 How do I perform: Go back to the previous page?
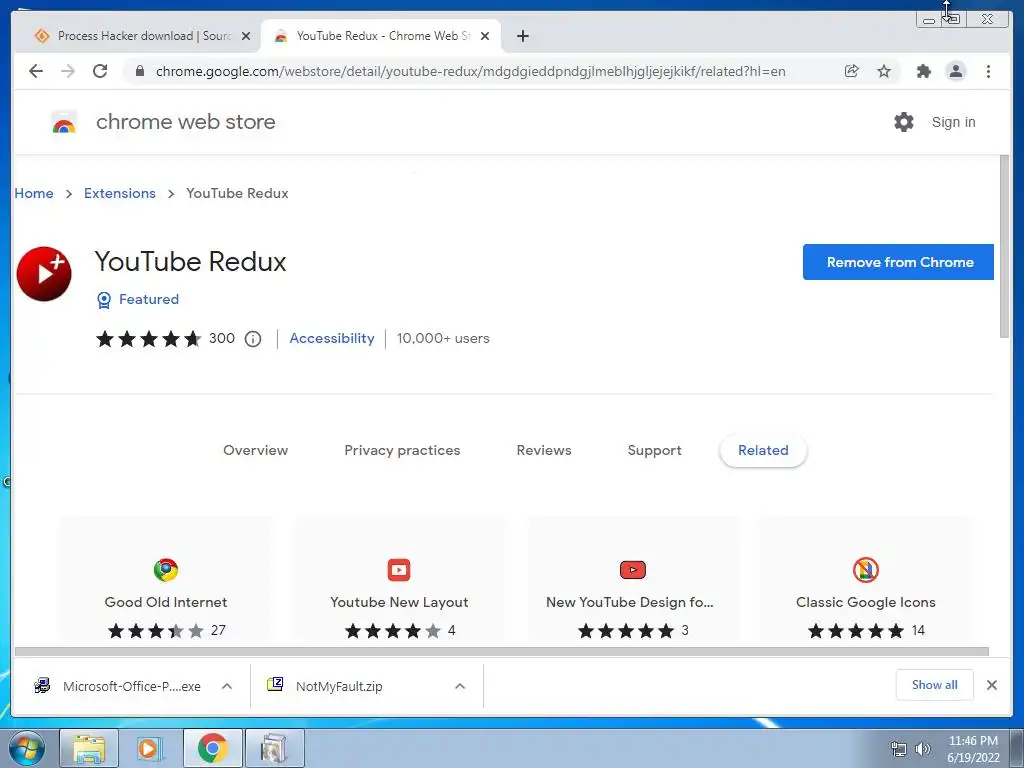[x=36, y=71]
